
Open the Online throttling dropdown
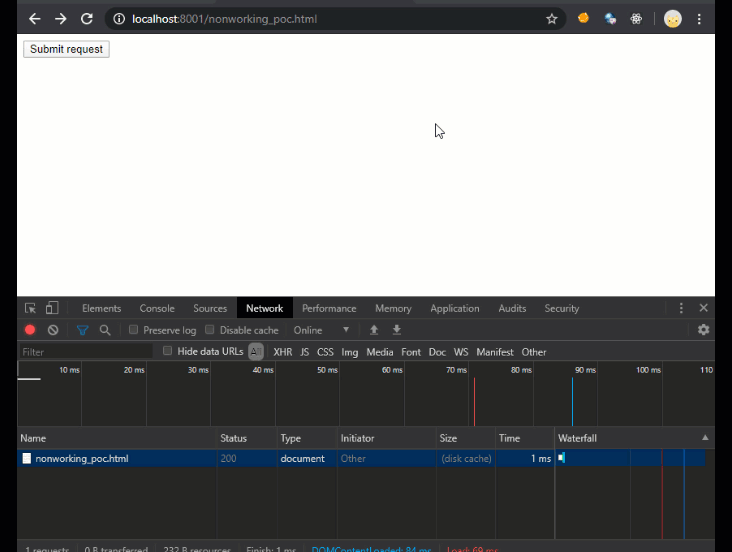(x=321, y=330)
